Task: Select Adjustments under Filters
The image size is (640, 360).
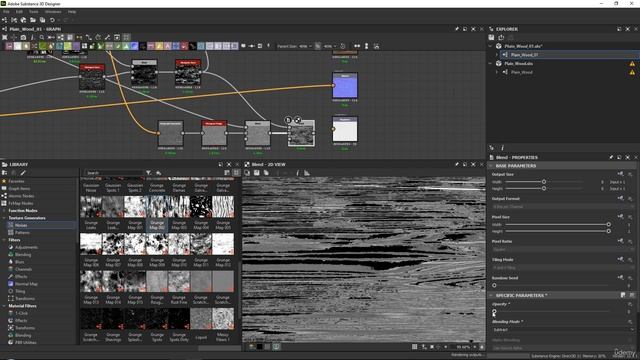Action: pyautogui.click(x=26, y=247)
